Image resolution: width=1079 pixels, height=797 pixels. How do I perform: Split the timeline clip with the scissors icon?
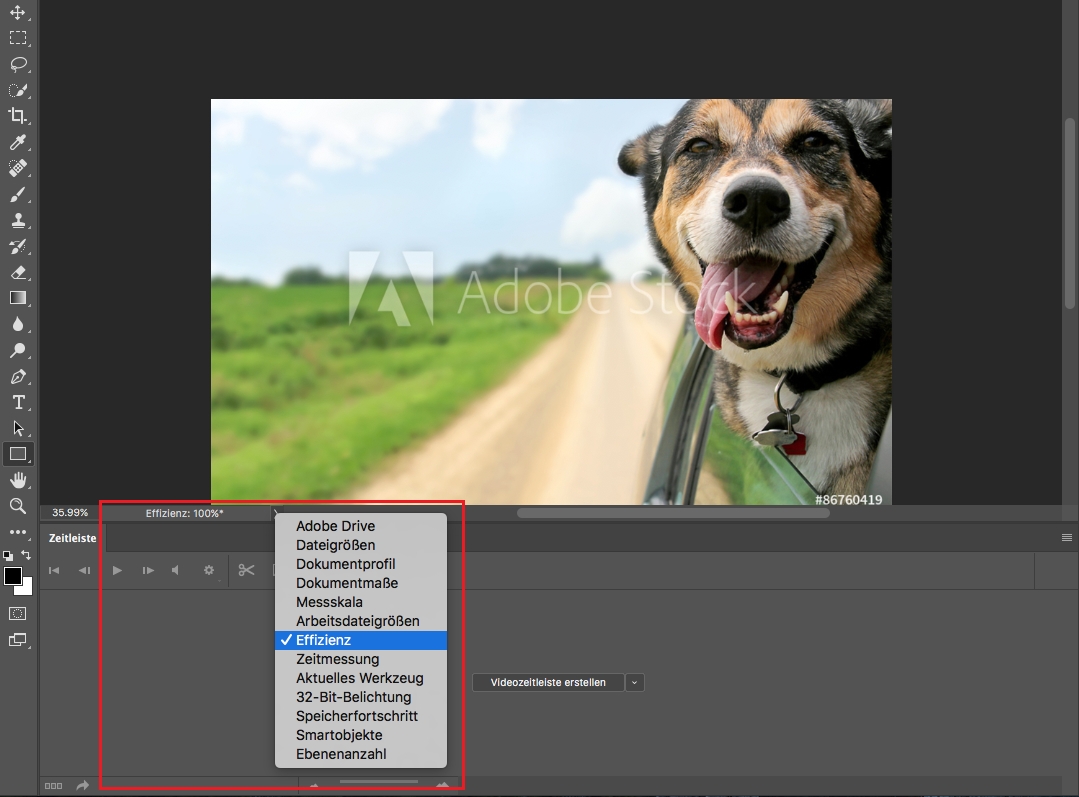click(x=247, y=570)
